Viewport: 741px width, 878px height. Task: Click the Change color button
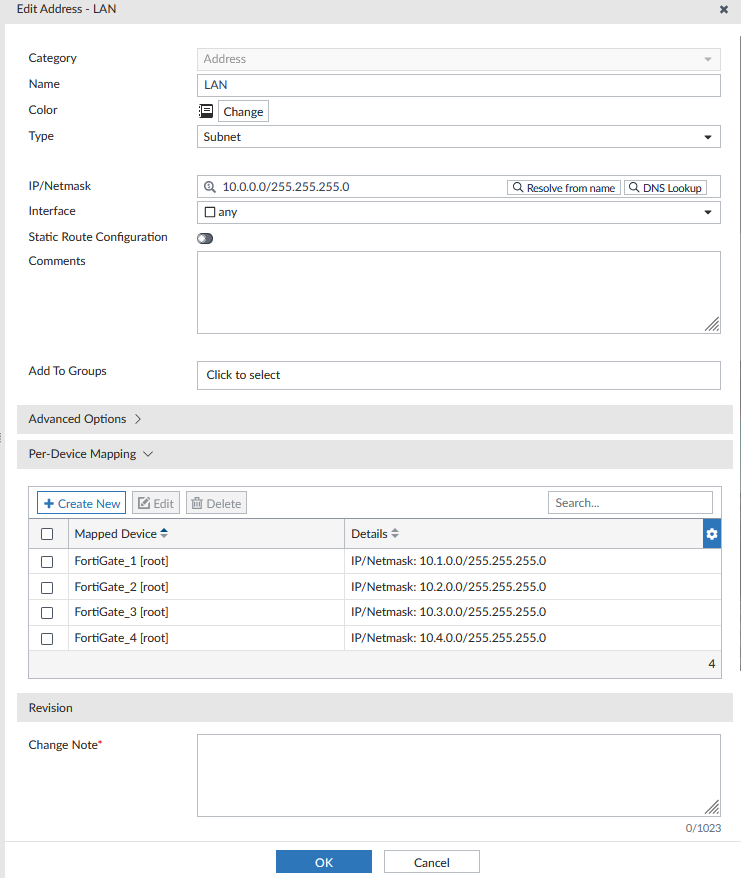(x=243, y=112)
